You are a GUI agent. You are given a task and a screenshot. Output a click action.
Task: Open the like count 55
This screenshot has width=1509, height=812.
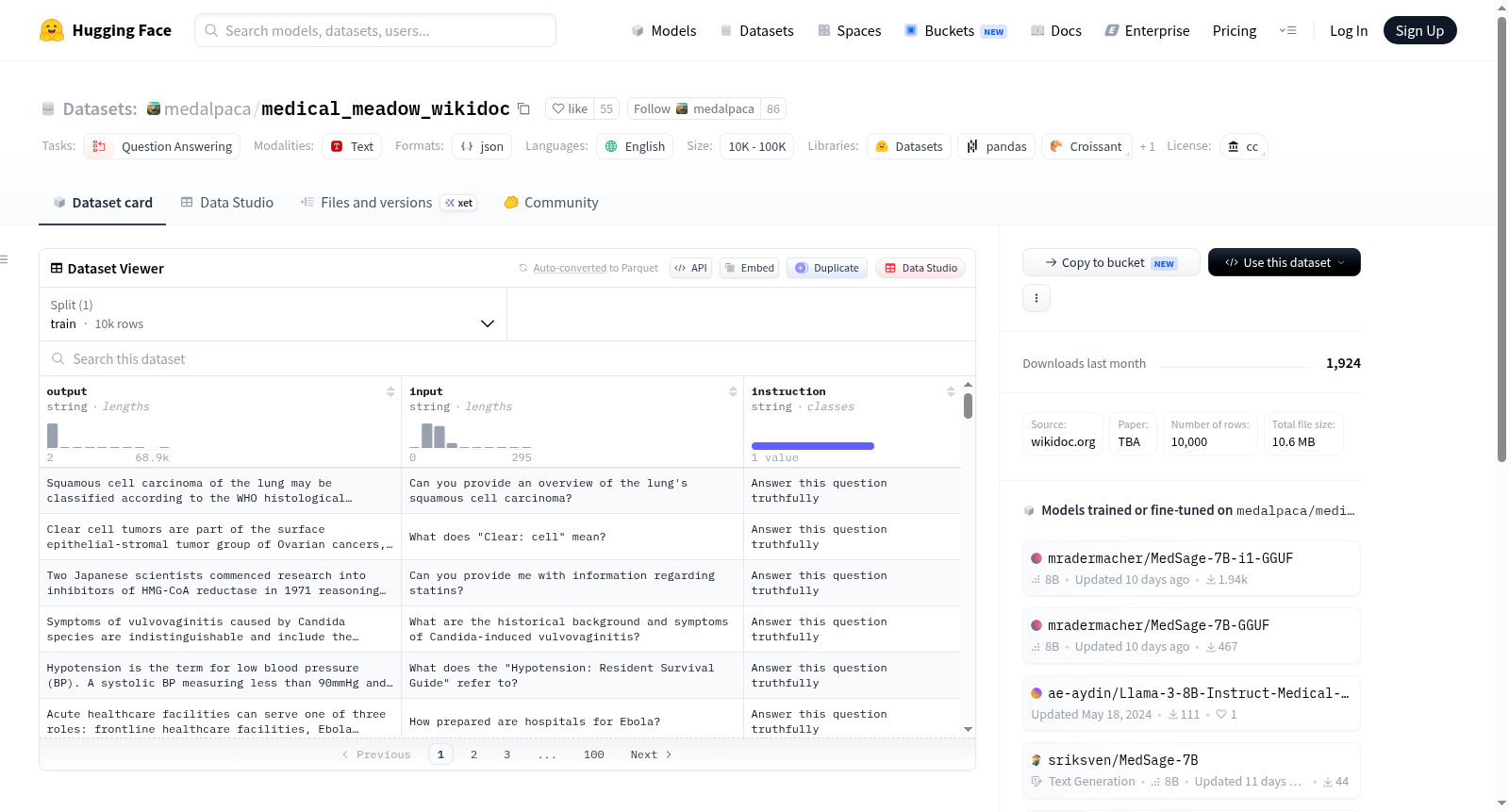point(606,108)
